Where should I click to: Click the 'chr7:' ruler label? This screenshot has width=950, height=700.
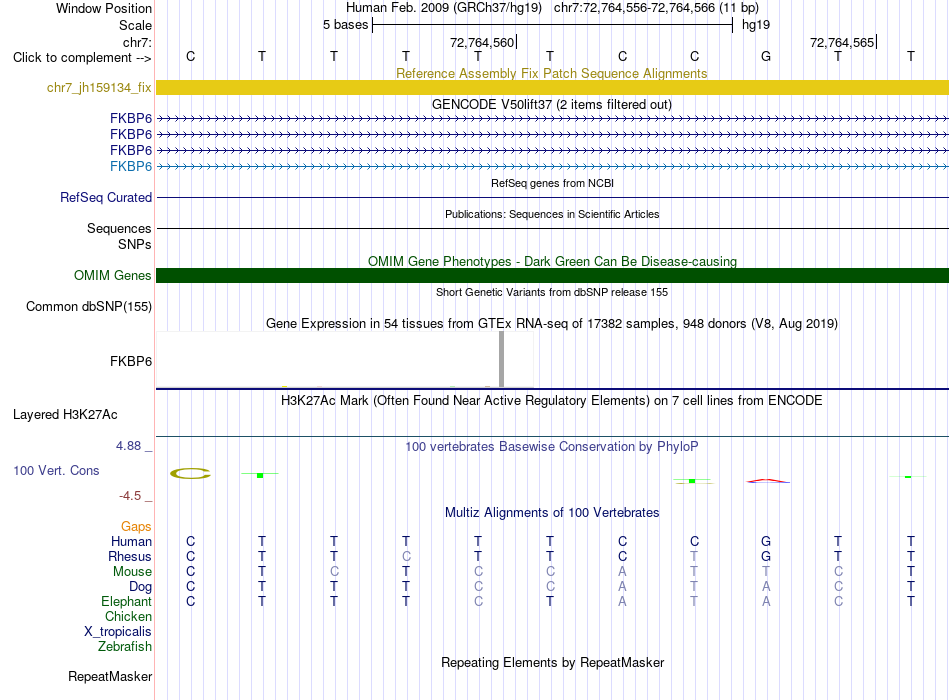137,42
